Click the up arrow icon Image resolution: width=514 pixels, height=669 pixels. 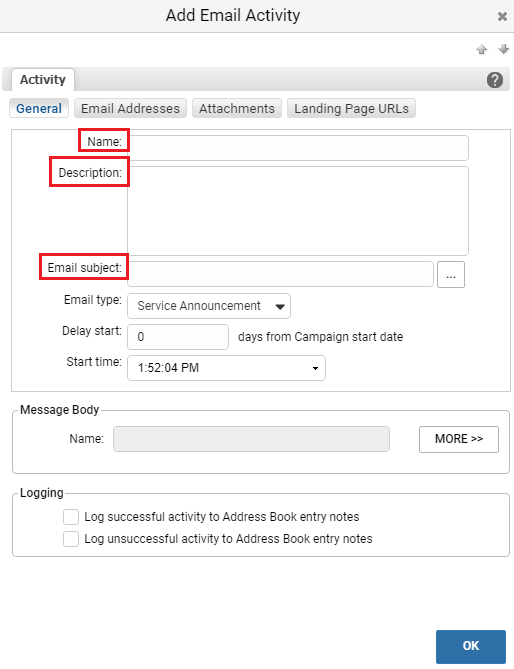pyautogui.click(x=482, y=49)
